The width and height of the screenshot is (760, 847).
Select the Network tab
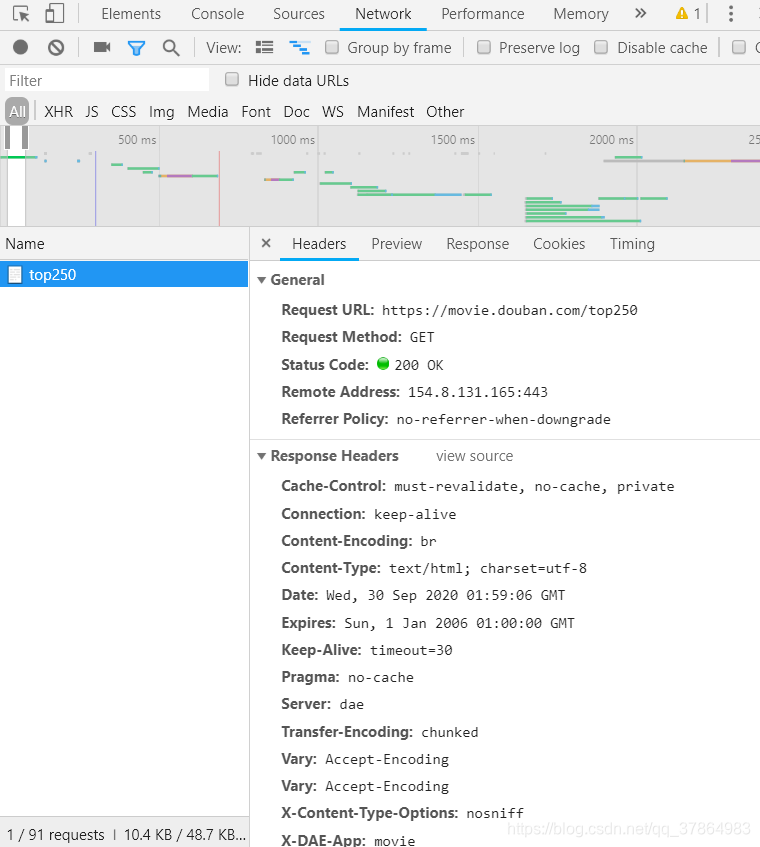click(383, 14)
